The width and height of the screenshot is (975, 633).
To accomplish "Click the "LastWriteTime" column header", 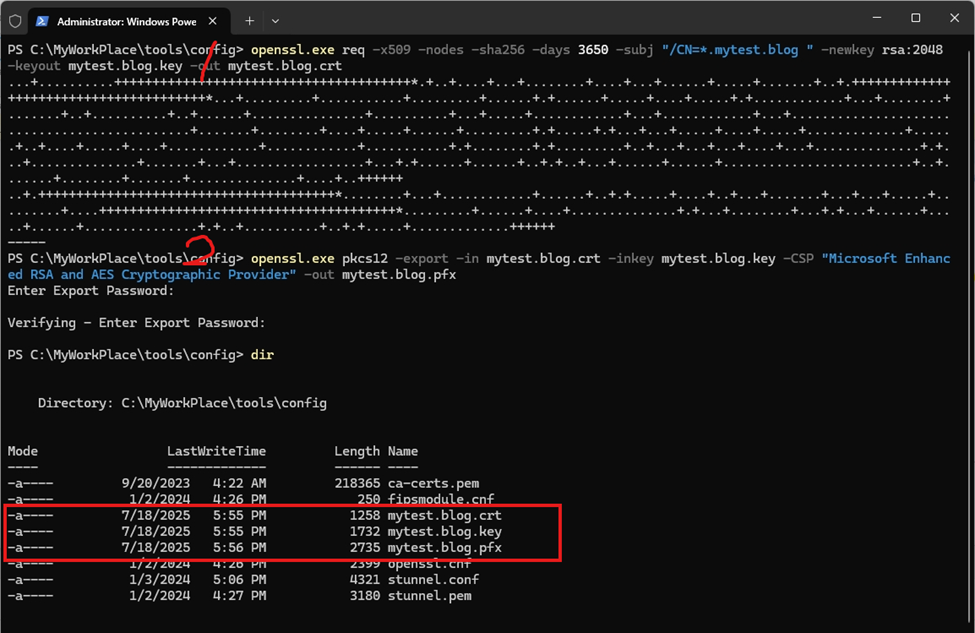I will point(216,451).
